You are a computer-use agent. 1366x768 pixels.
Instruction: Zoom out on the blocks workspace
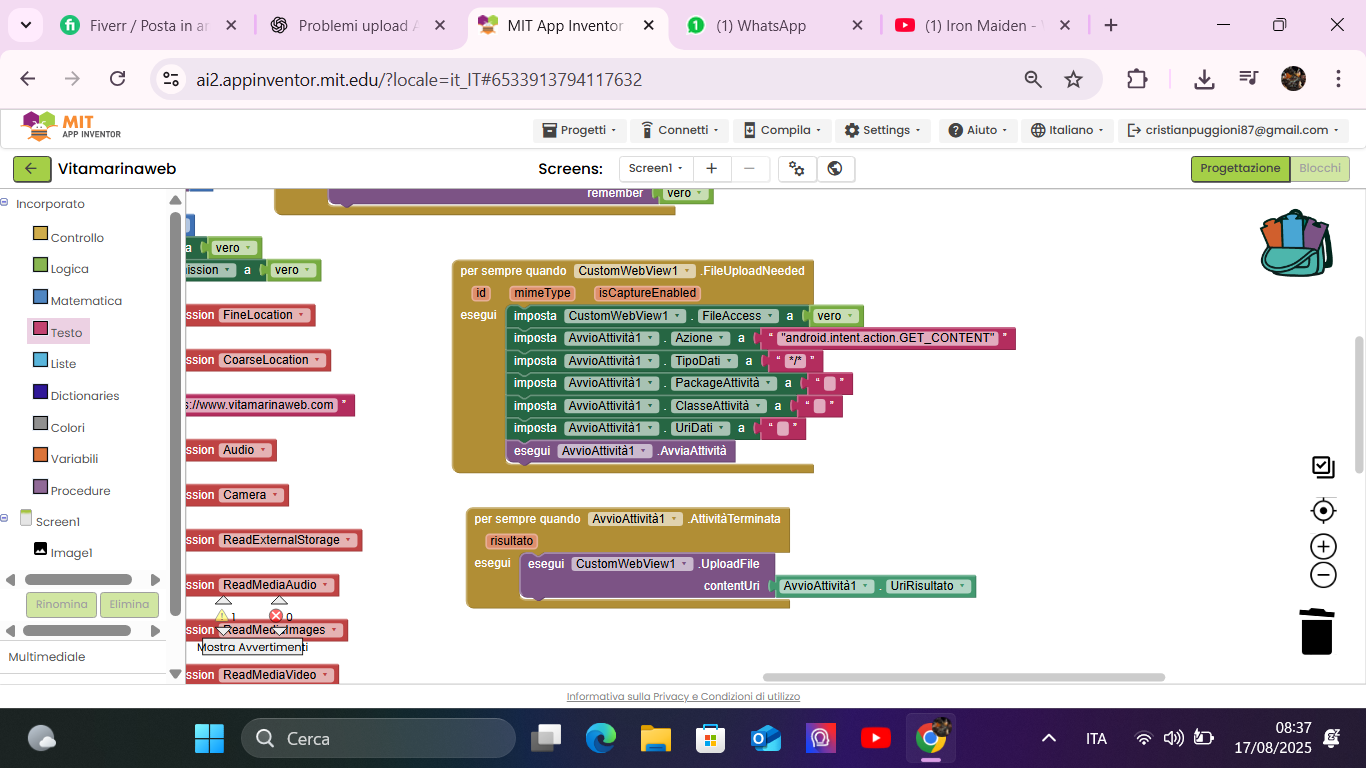tap(1323, 575)
